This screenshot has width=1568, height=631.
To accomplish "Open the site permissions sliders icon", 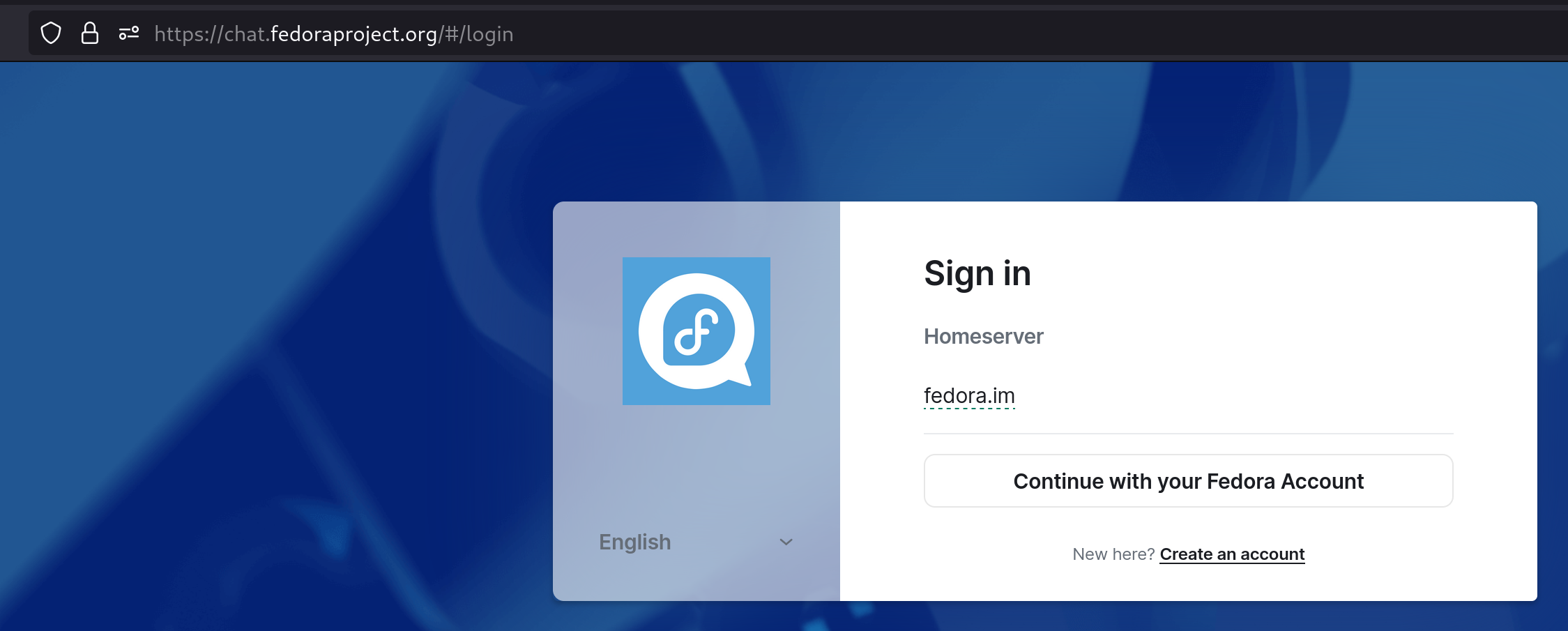I will pos(129,33).
